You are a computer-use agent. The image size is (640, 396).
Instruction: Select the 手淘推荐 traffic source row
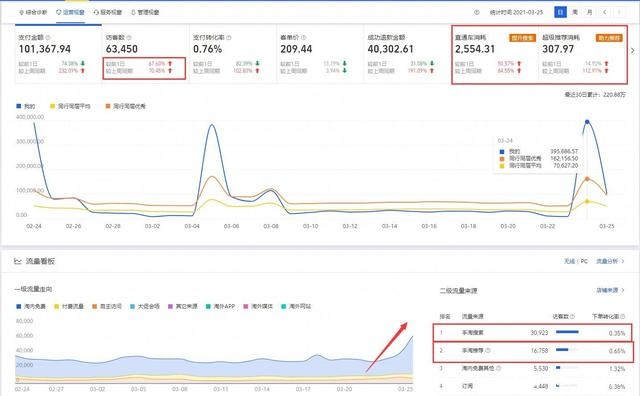533,350
